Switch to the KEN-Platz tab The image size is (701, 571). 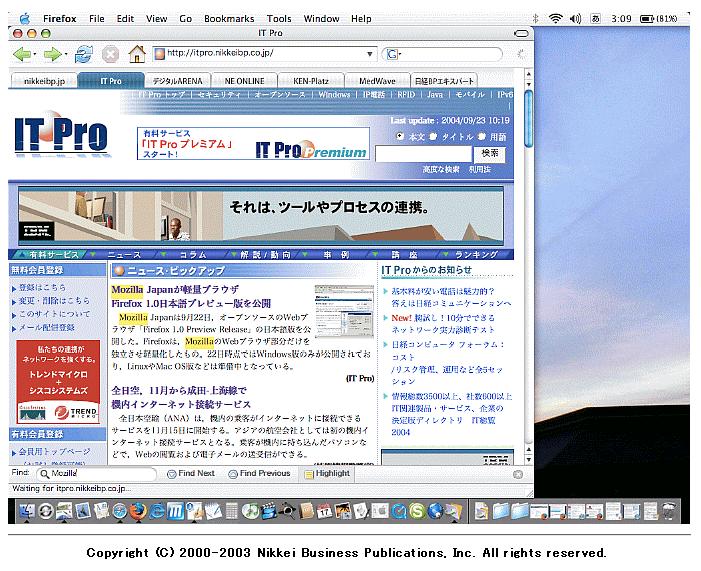coord(311,81)
